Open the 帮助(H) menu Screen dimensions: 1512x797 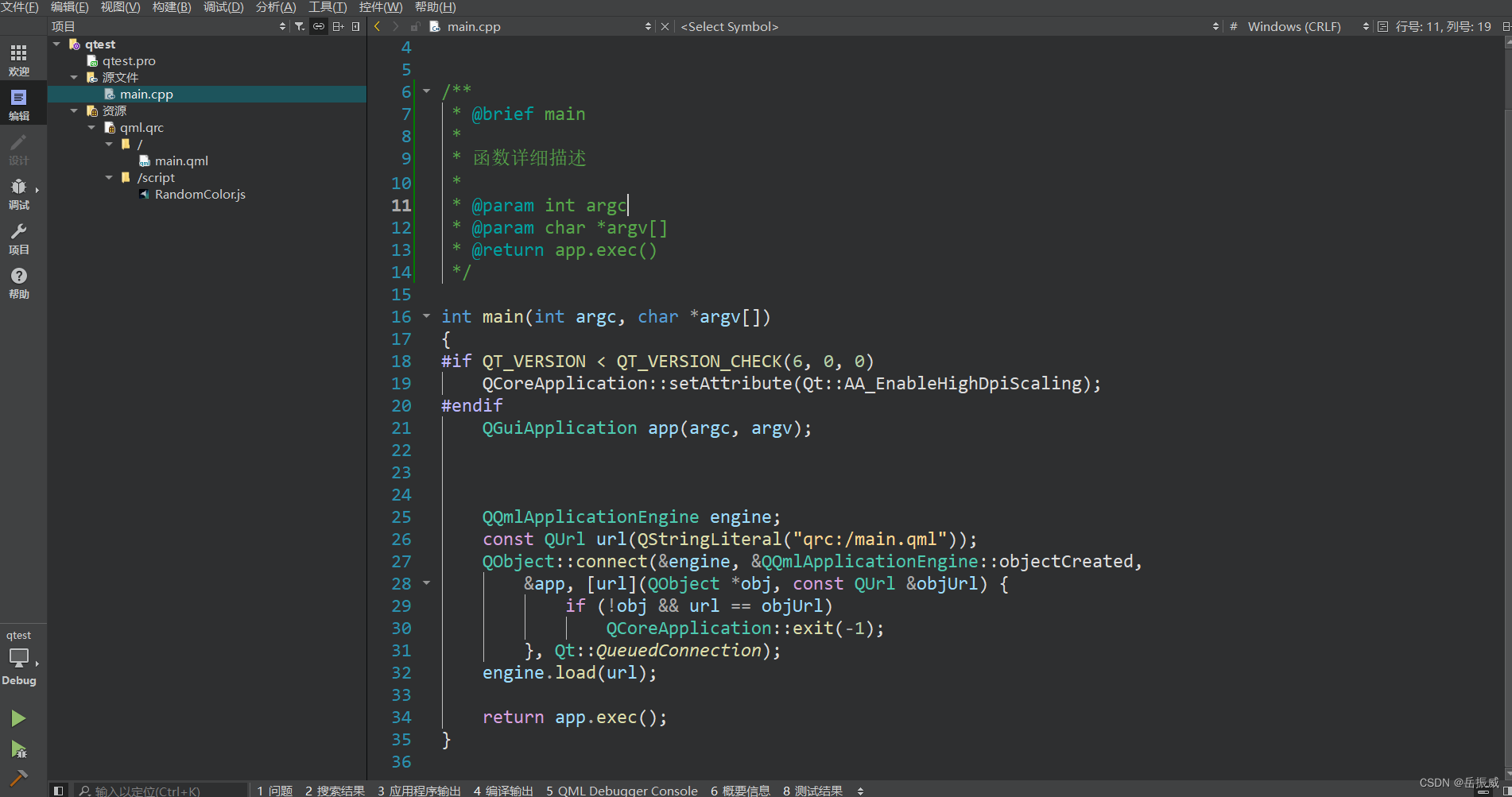436,7
